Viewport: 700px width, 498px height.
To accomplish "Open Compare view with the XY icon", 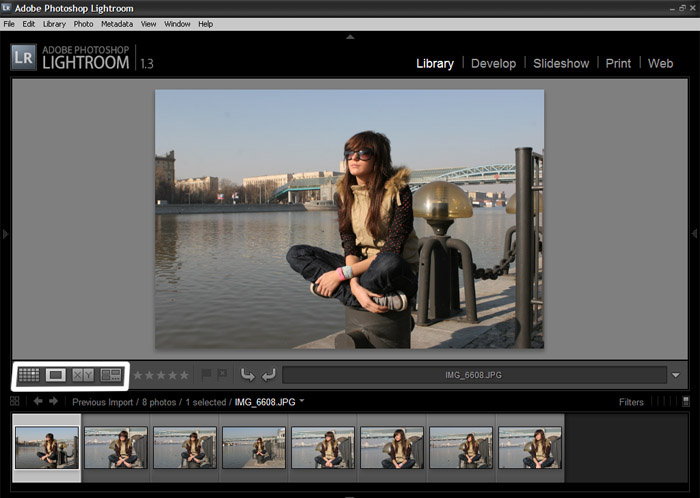I will tap(83, 375).
